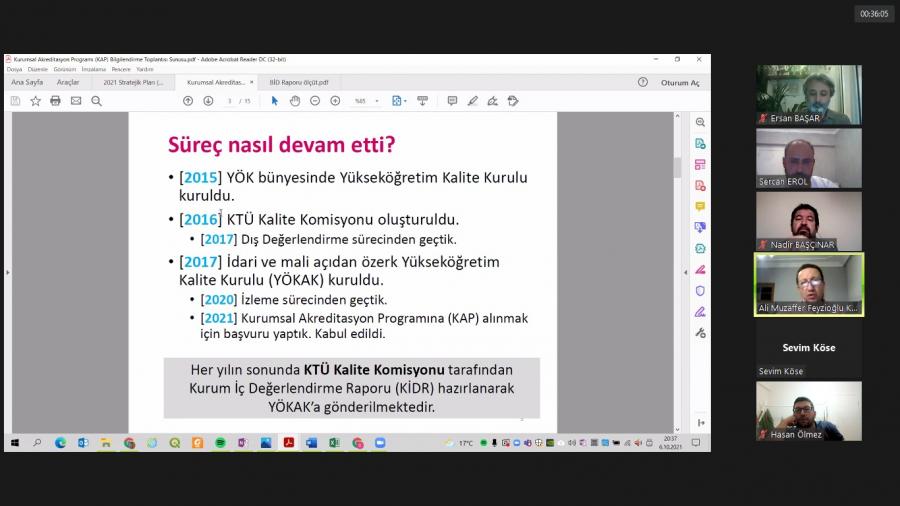Go to next page with down arrow

coord(208,101)
